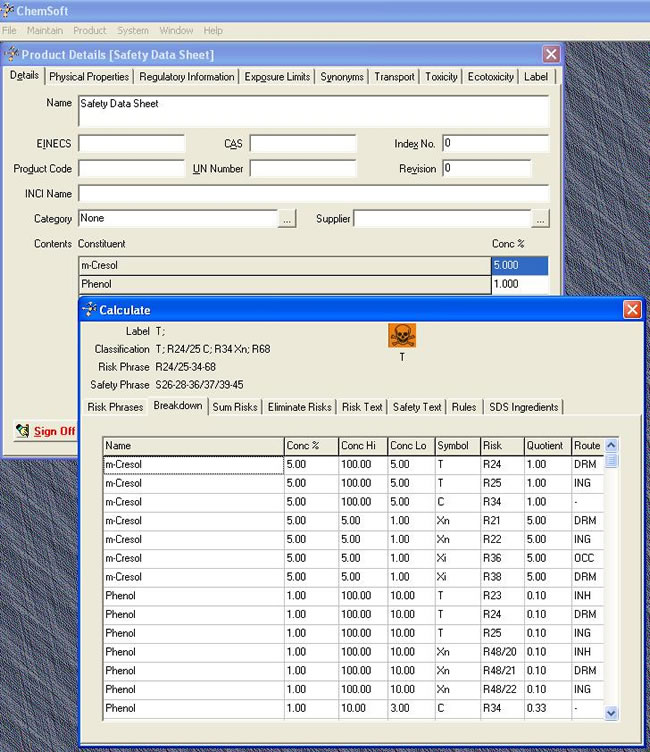Image resolution: width=650 pixels, height=752 pixels.
Task: Click the Sign Off icon
Action: tap(23, 431)
